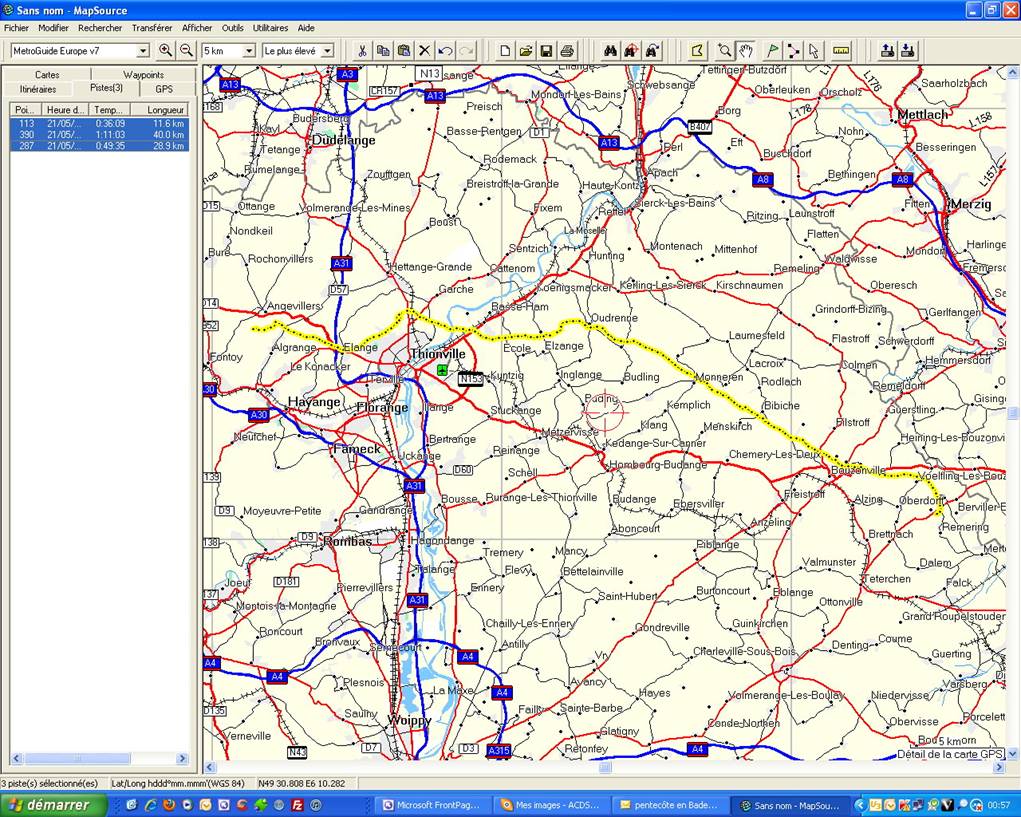Screen dimensions: 1021x817
Task: Select the Route tool
Action: tap(793, 50)
